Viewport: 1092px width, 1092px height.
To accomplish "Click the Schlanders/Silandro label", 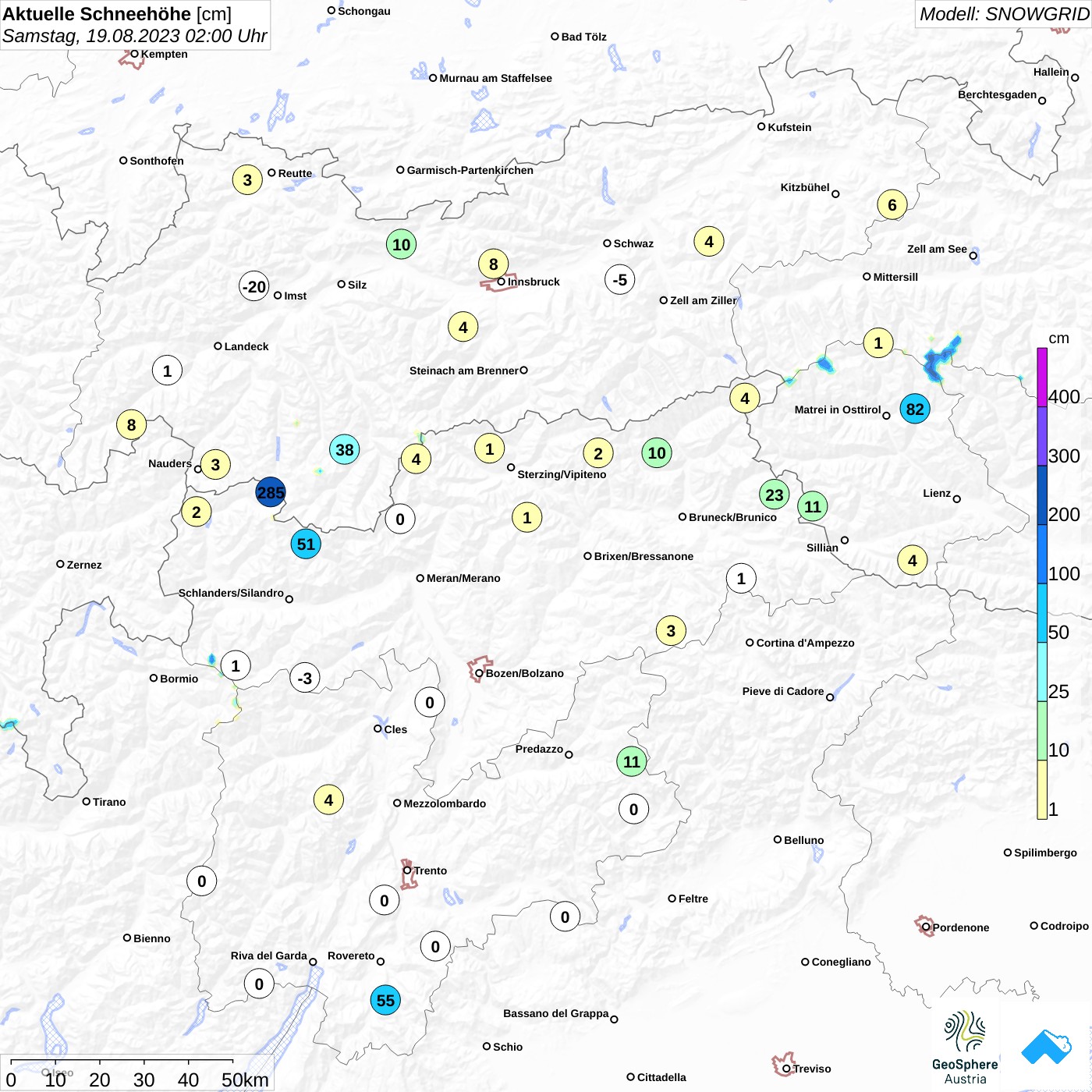I will (231, 593).
